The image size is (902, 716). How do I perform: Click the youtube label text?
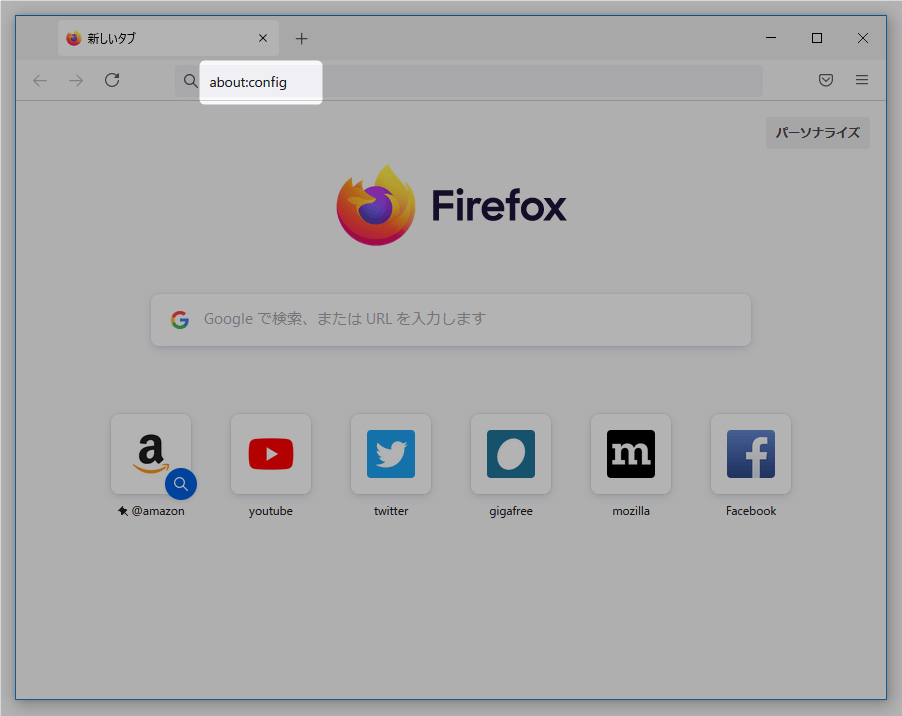click(x=271, y=511)
